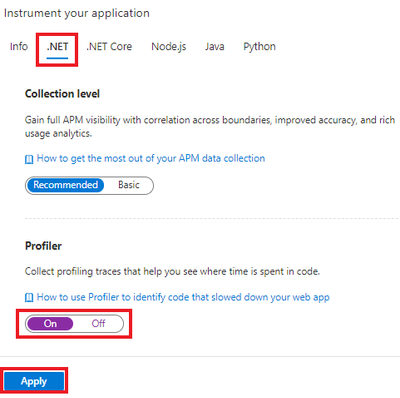This screenshot has width=400, height=398.
Task: Open the Info tab
Action: click(x=19, y=46)
